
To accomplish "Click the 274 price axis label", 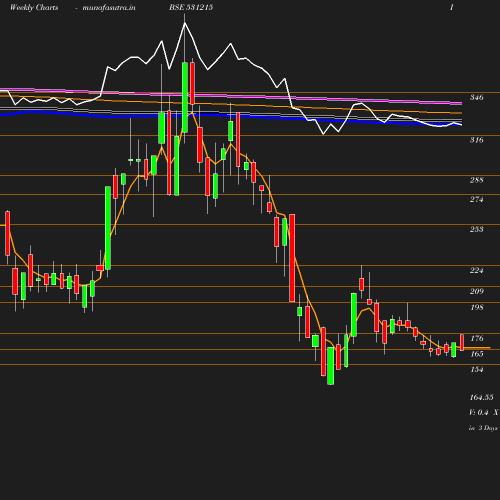I will [477, 199].
